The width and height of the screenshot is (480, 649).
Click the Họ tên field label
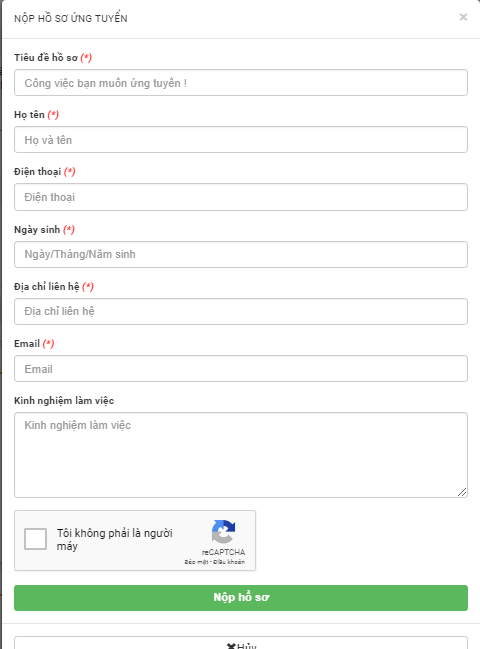29,115
